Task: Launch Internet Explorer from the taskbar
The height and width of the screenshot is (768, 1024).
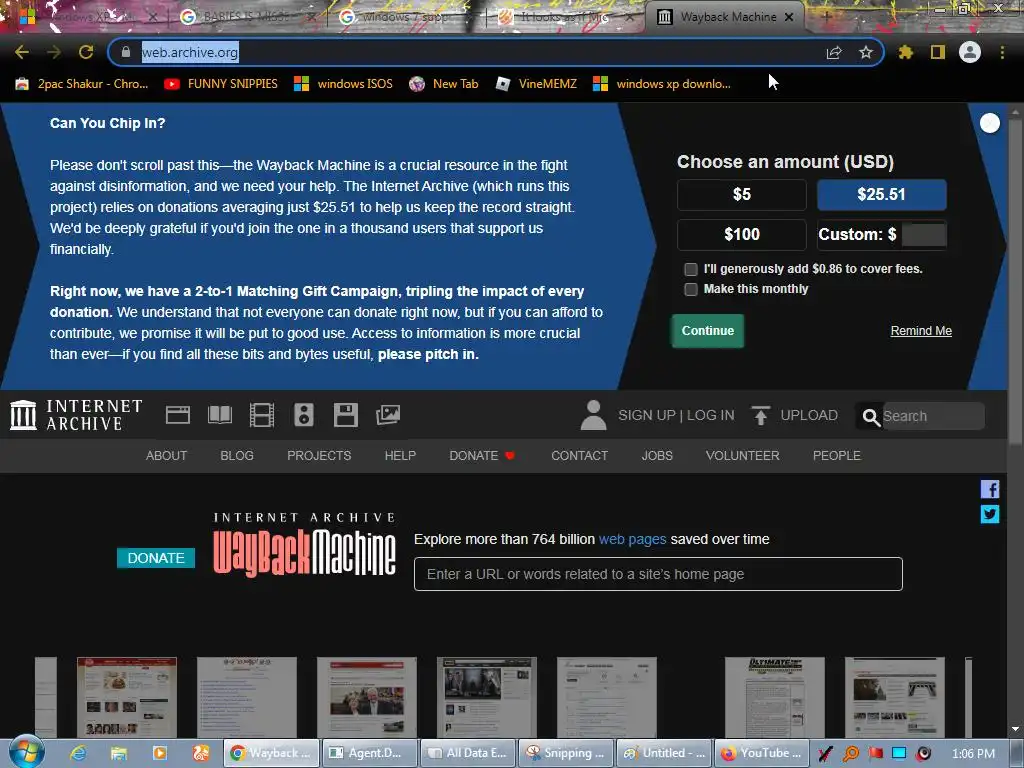Action: 78,753
